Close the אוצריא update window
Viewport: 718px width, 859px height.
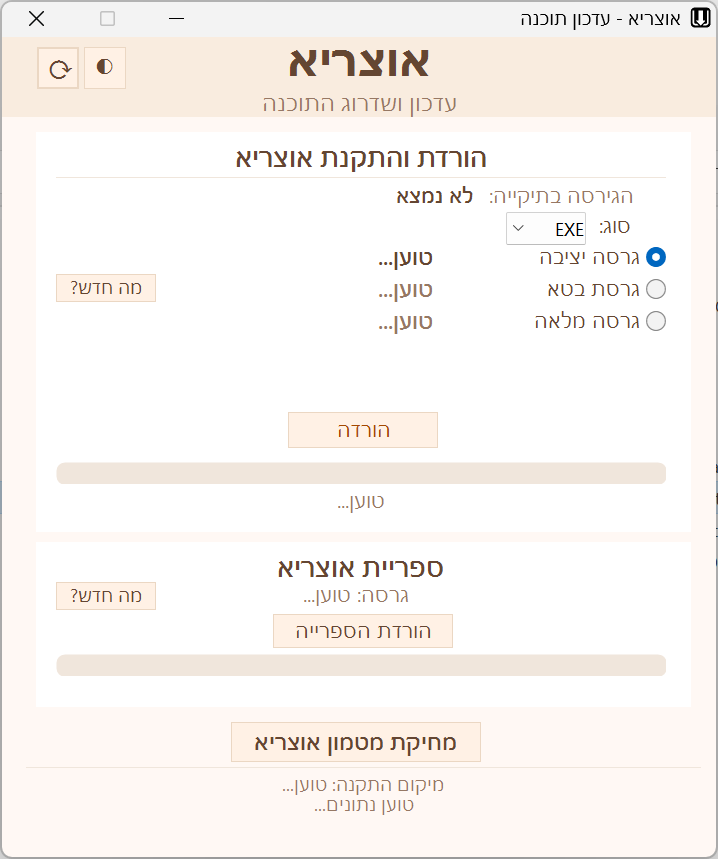click(36, 18)
